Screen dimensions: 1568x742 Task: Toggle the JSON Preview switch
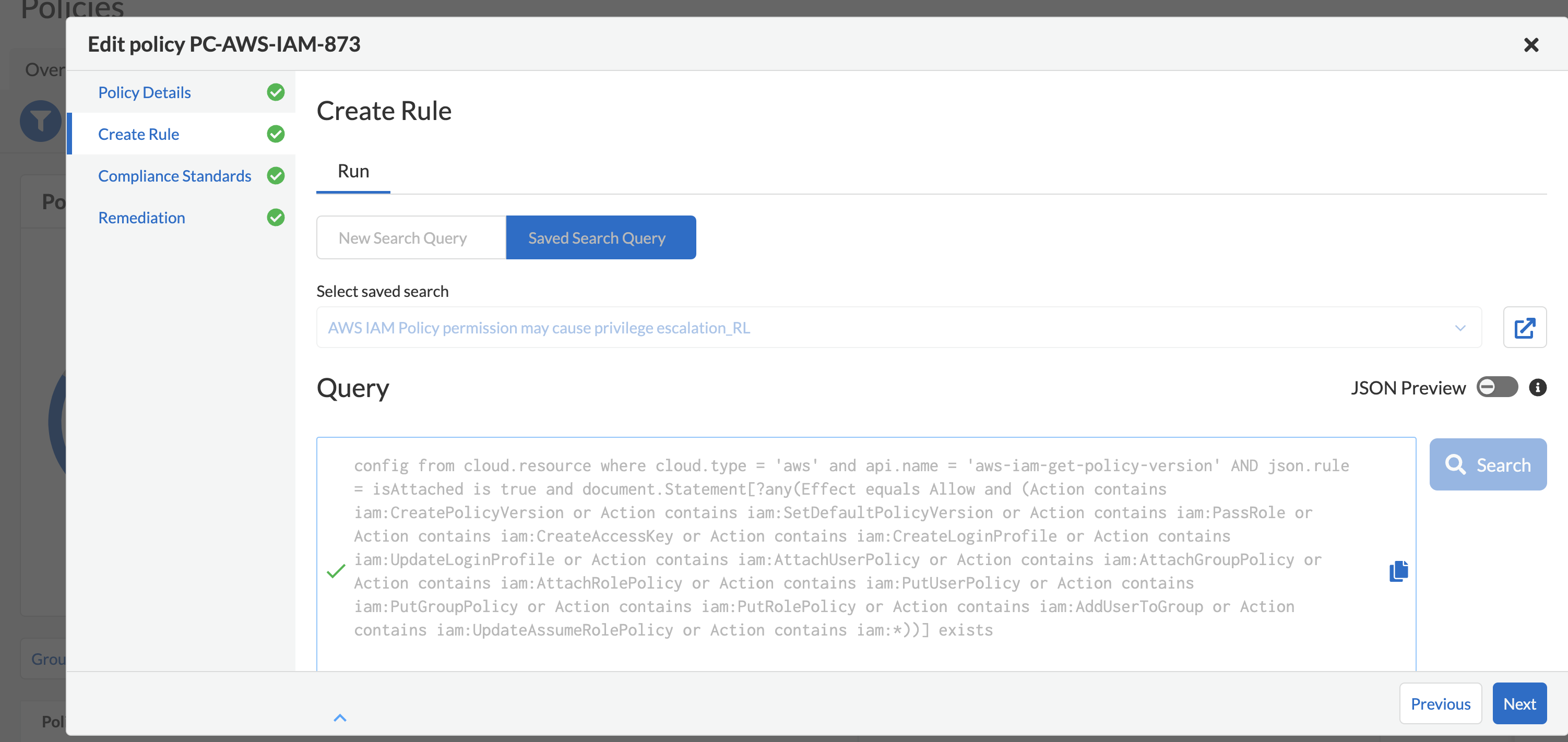(1497, 387)
